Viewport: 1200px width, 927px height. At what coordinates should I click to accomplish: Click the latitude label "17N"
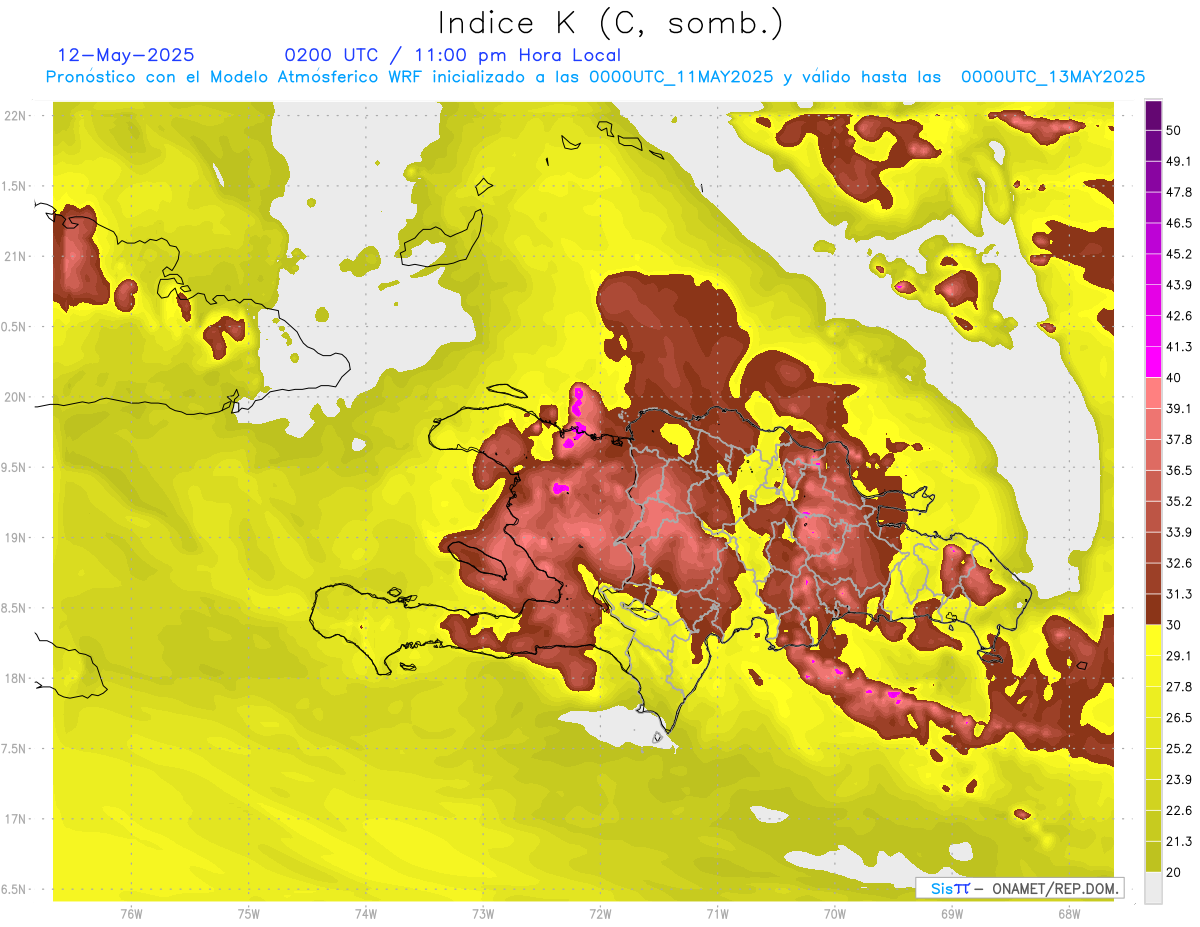pyautogui.click(x=15, y=819)
